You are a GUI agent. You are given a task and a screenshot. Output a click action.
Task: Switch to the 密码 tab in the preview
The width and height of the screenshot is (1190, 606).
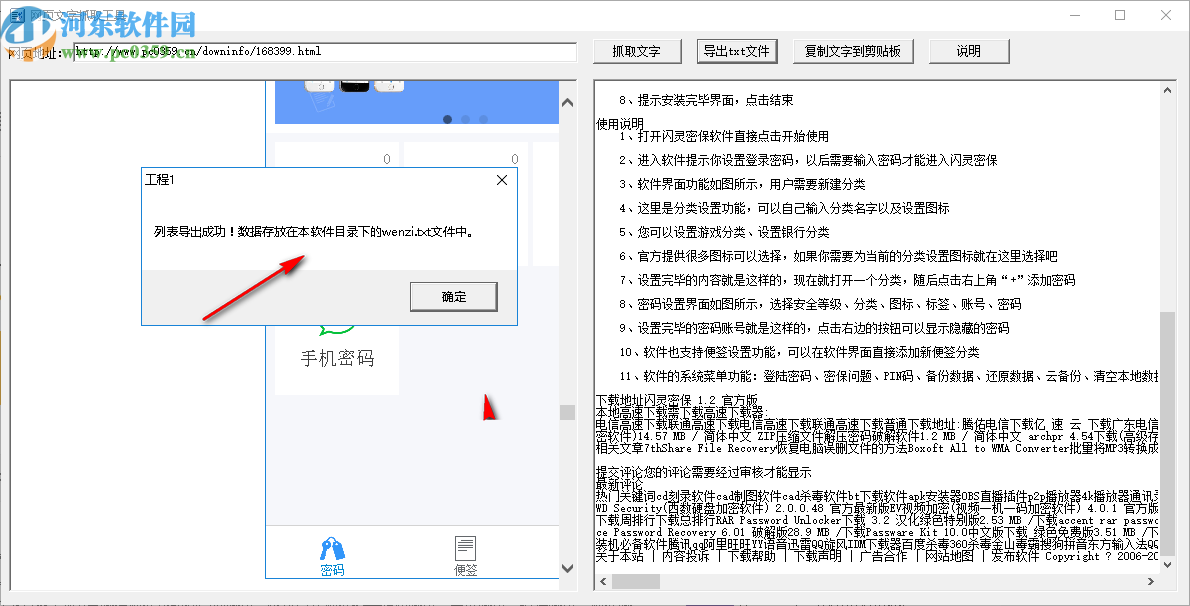(332, 569)
